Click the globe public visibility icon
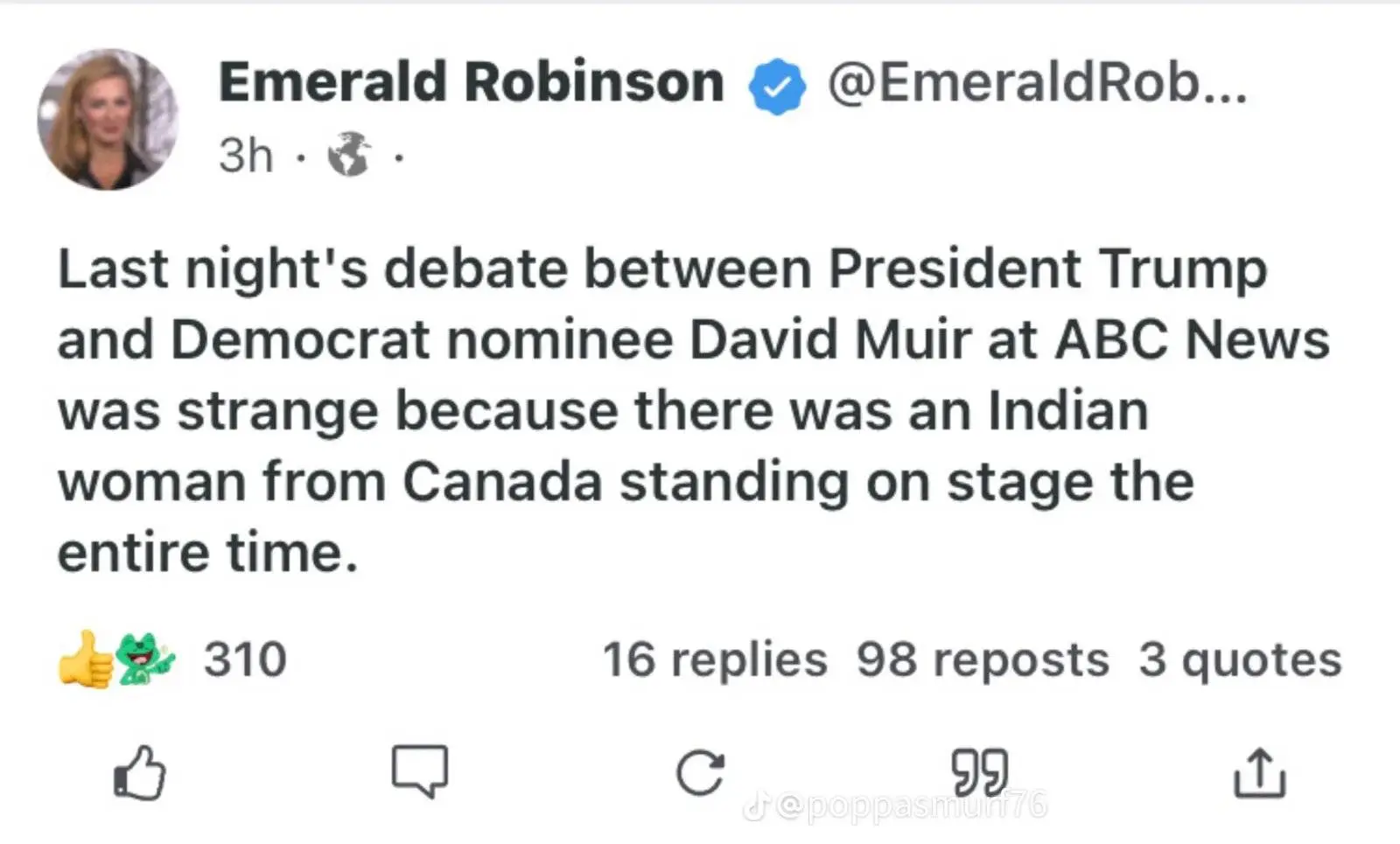The width and height of the screenshot is (1400, 844). pos(349,155)
